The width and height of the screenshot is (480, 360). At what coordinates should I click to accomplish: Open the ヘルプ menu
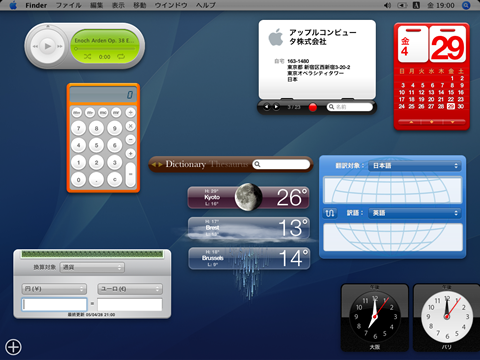(206, 5)
